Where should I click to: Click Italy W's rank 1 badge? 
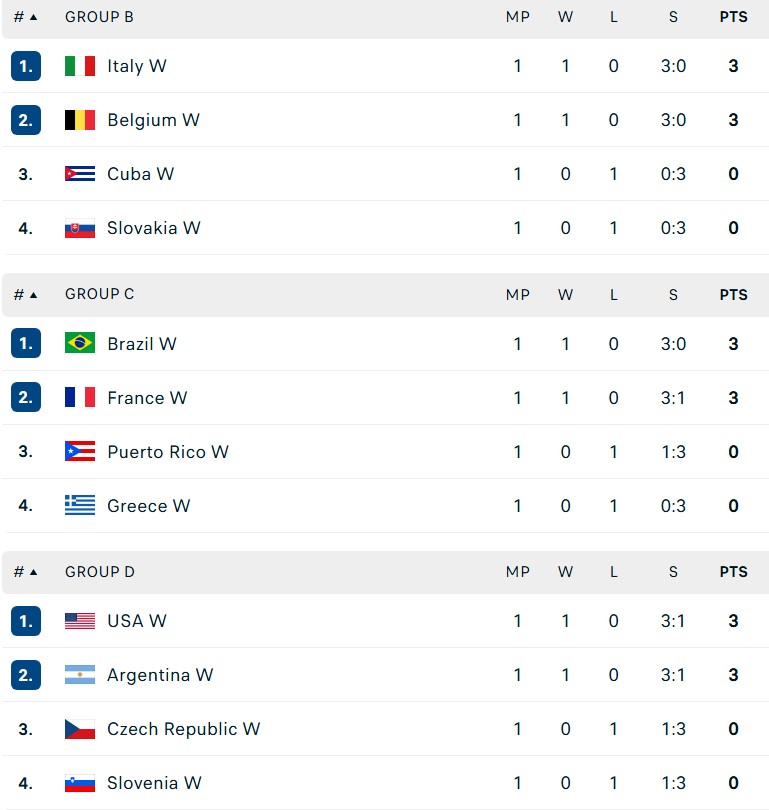[x=26, y=66]
